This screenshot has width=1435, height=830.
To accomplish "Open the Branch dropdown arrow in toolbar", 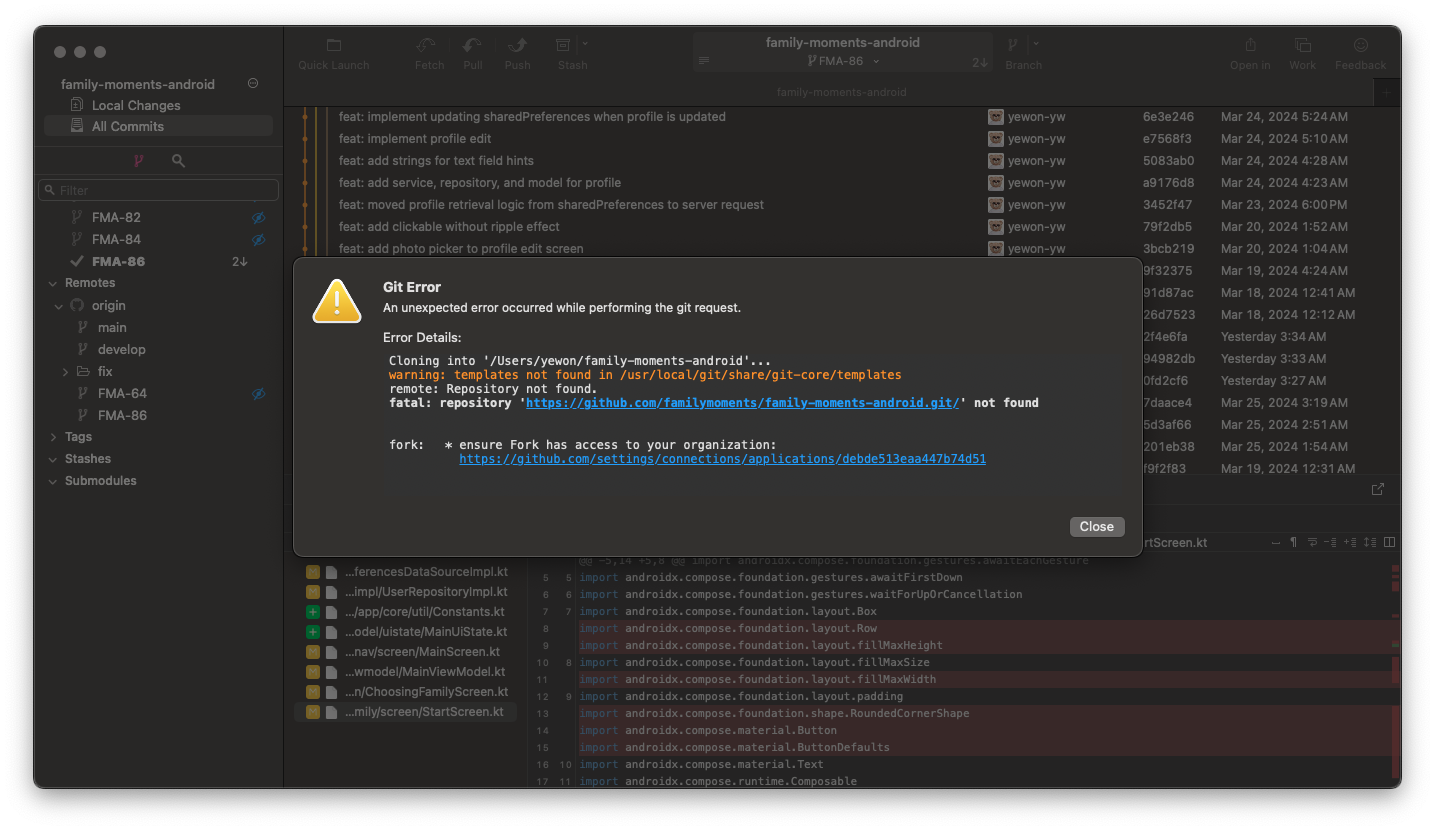I will (x=1035, y=44).
